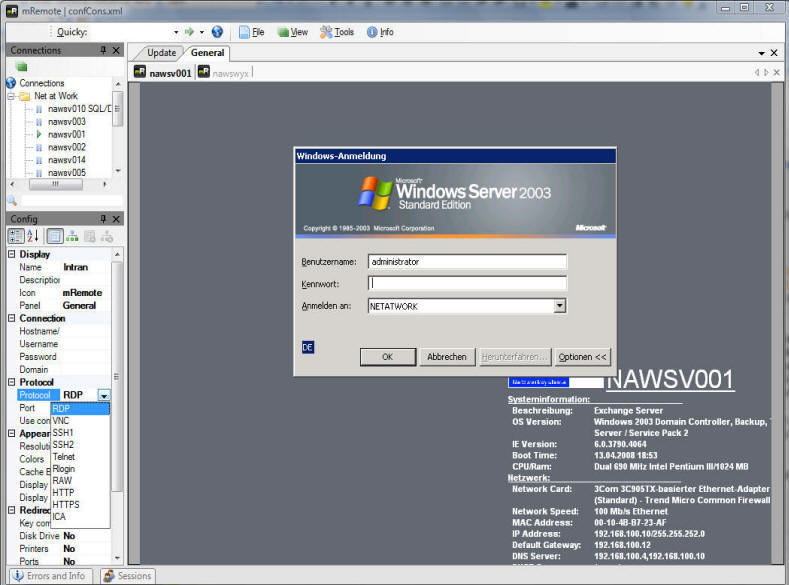Show properties view in Config toolbar
The height and width of the screenshot is (585, 789).
55,236
